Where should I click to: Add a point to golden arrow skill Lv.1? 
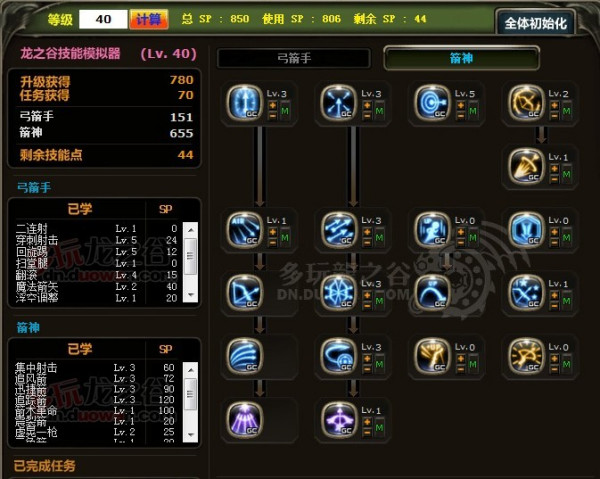click(554, 169)
